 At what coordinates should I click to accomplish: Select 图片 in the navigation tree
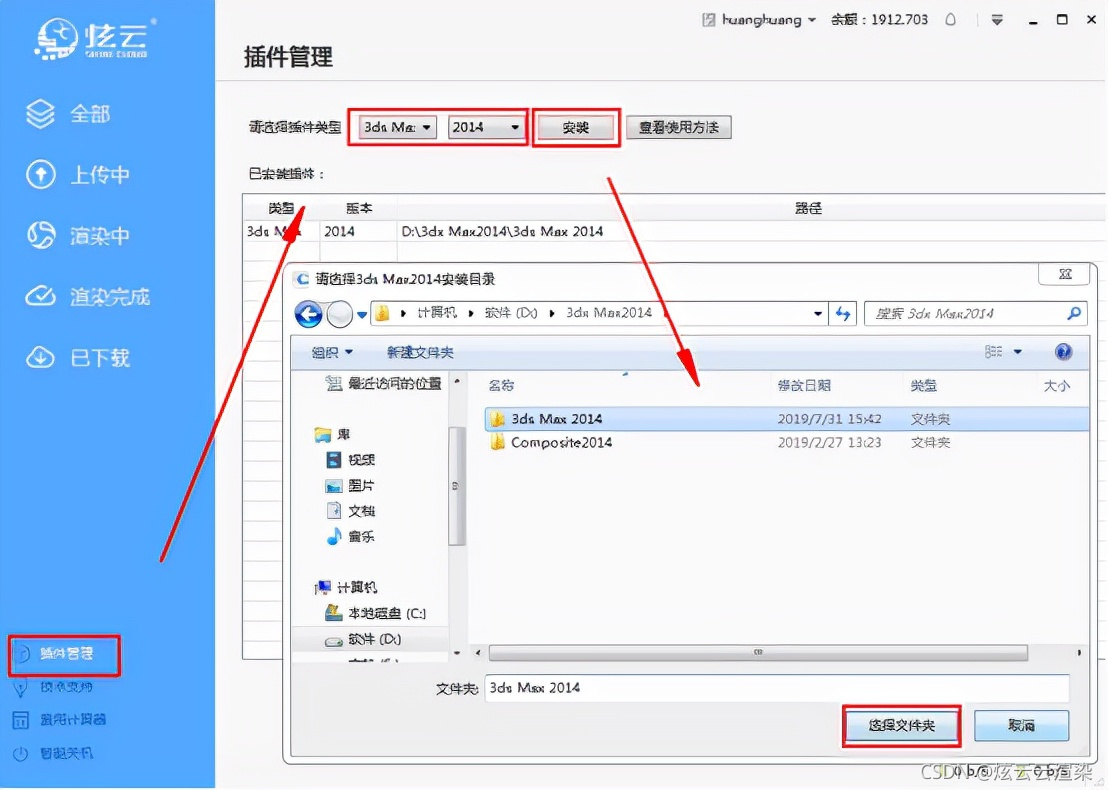350,485
